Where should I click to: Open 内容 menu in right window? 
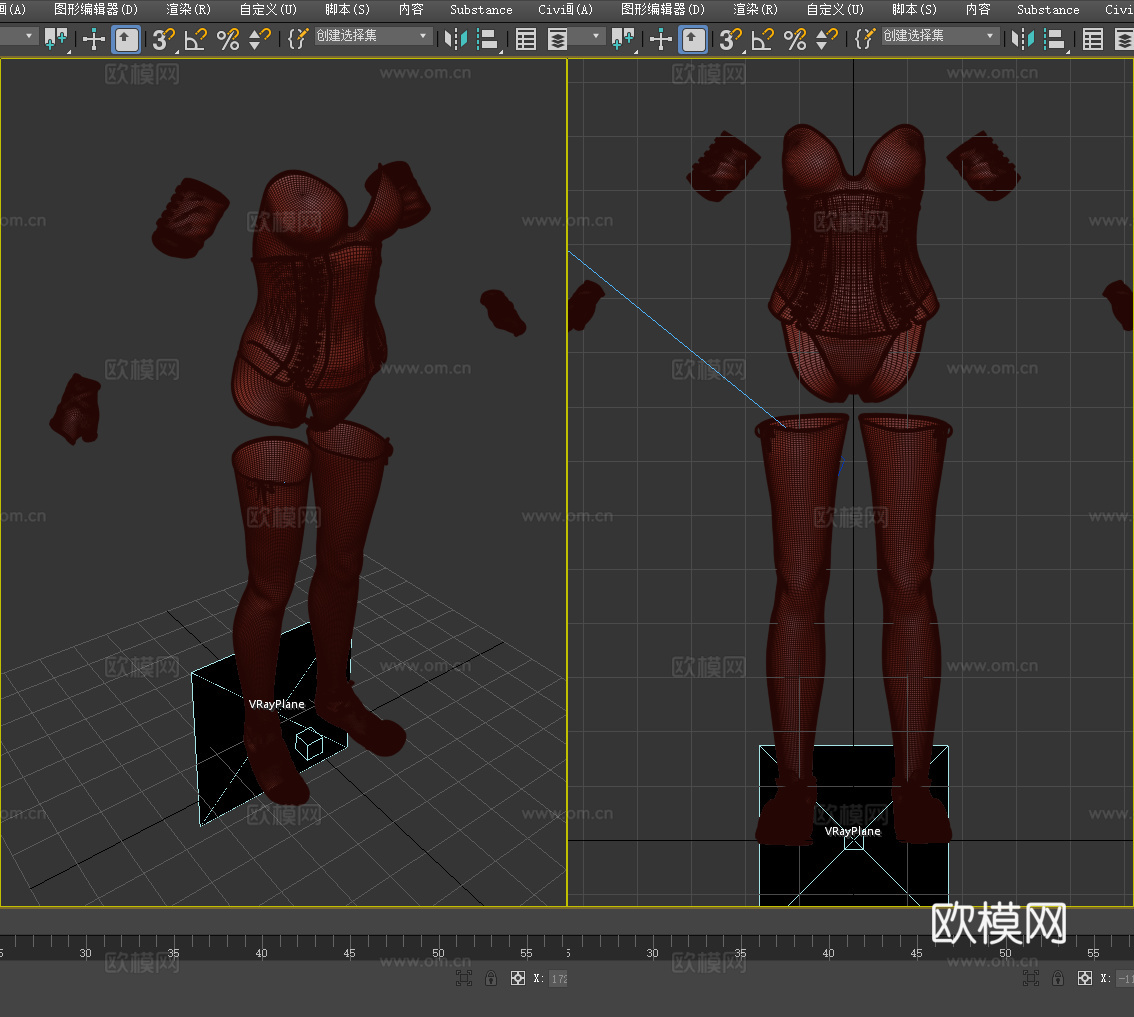[x=978, y=9]
